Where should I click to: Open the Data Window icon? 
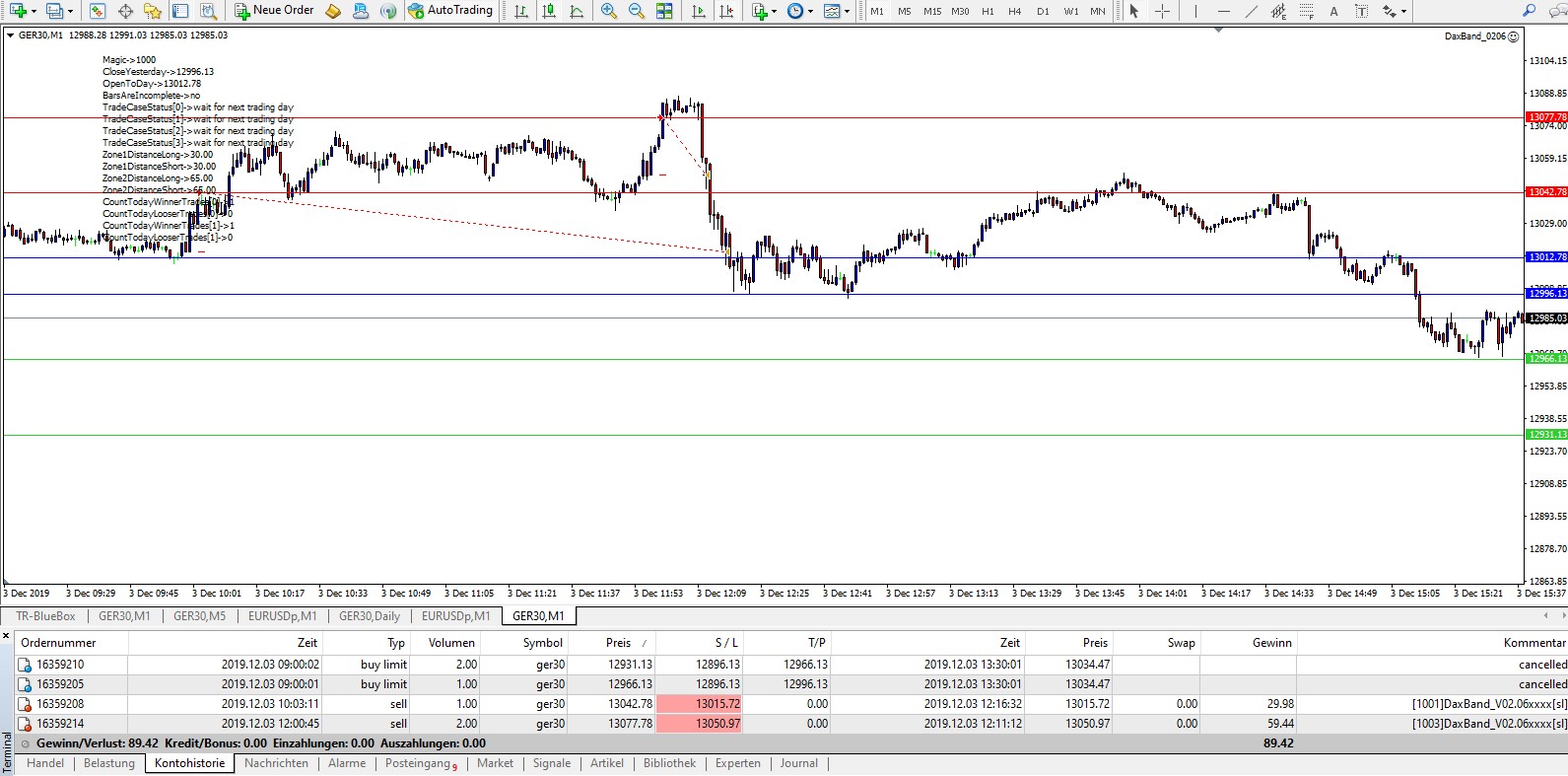[x=125, y=11]
